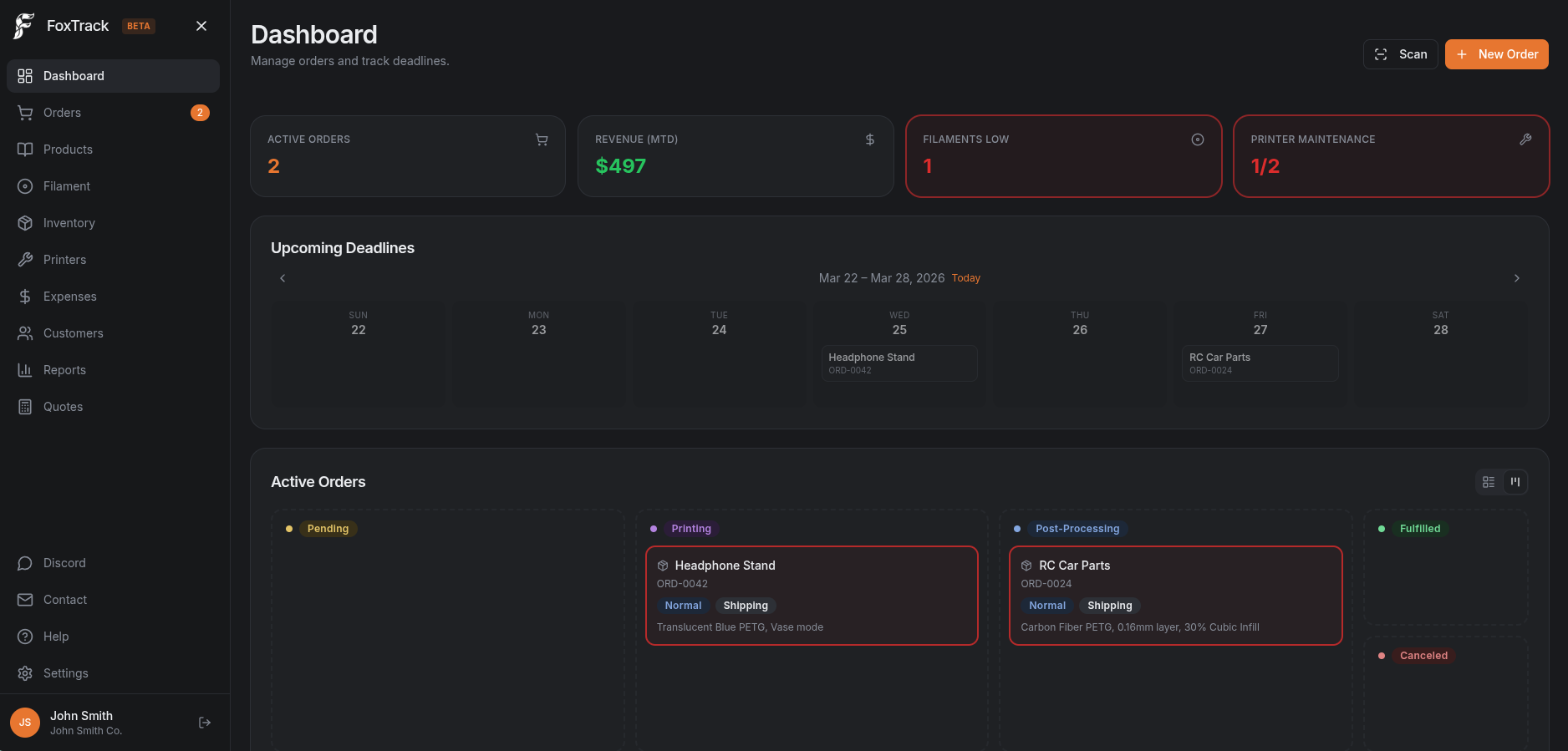
Task: Go to next week in deadlines calendar
Action: (1516, 278)
